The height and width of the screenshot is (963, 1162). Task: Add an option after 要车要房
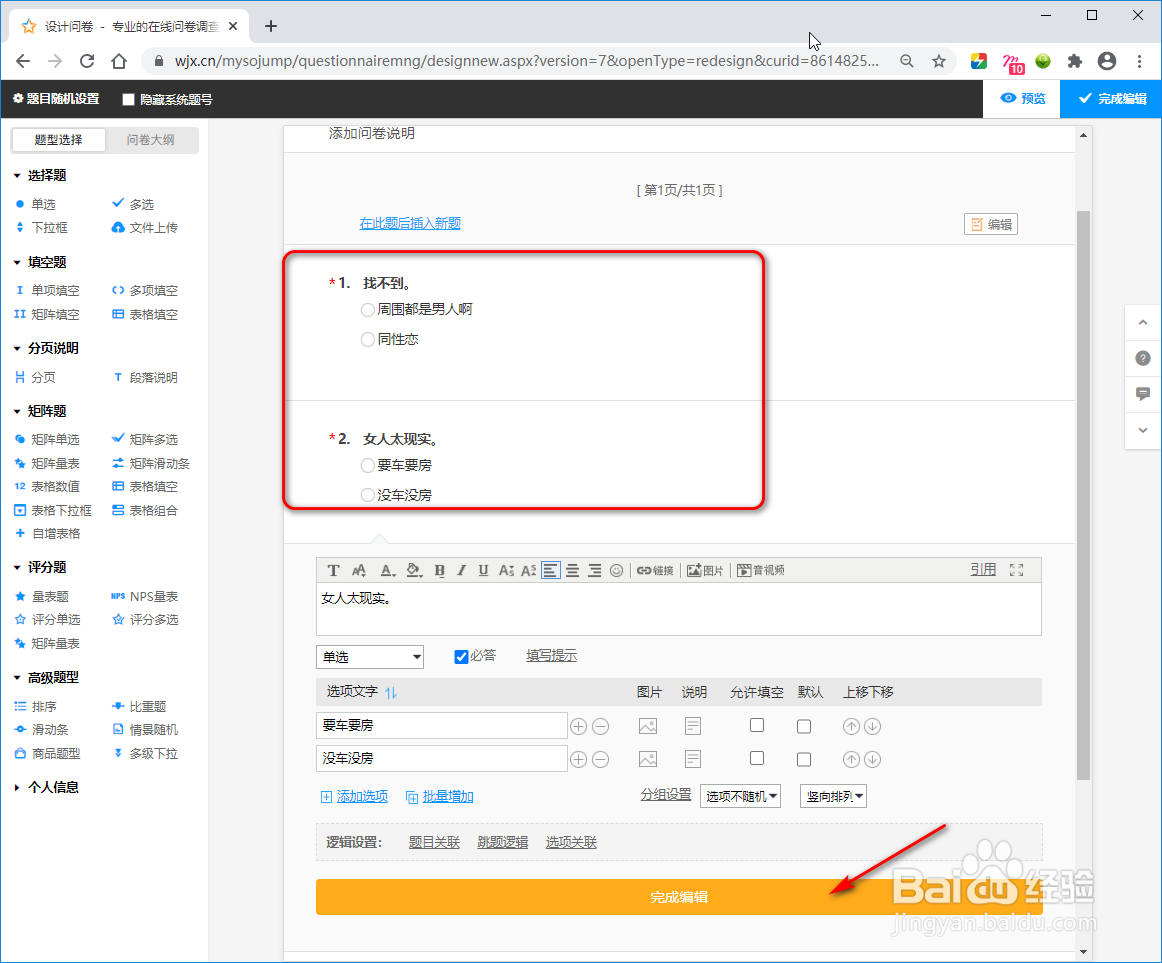coord(579,727)
